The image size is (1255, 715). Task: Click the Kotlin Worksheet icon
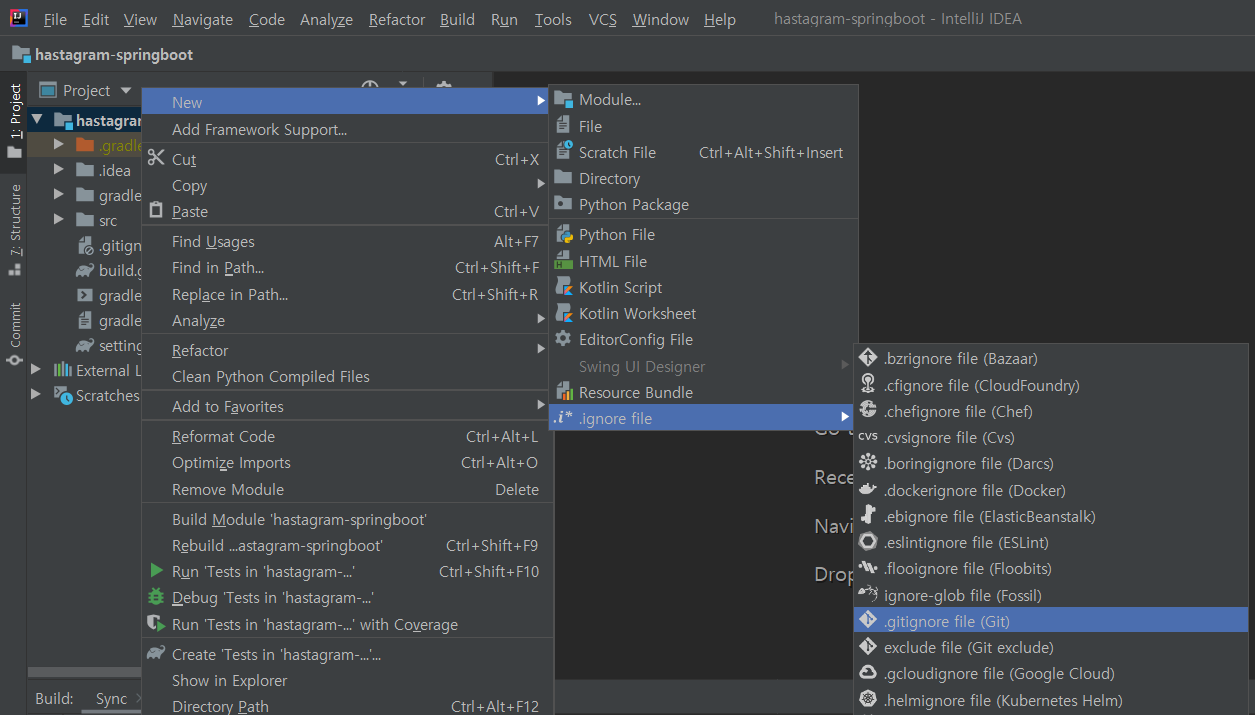coord(563,313)
